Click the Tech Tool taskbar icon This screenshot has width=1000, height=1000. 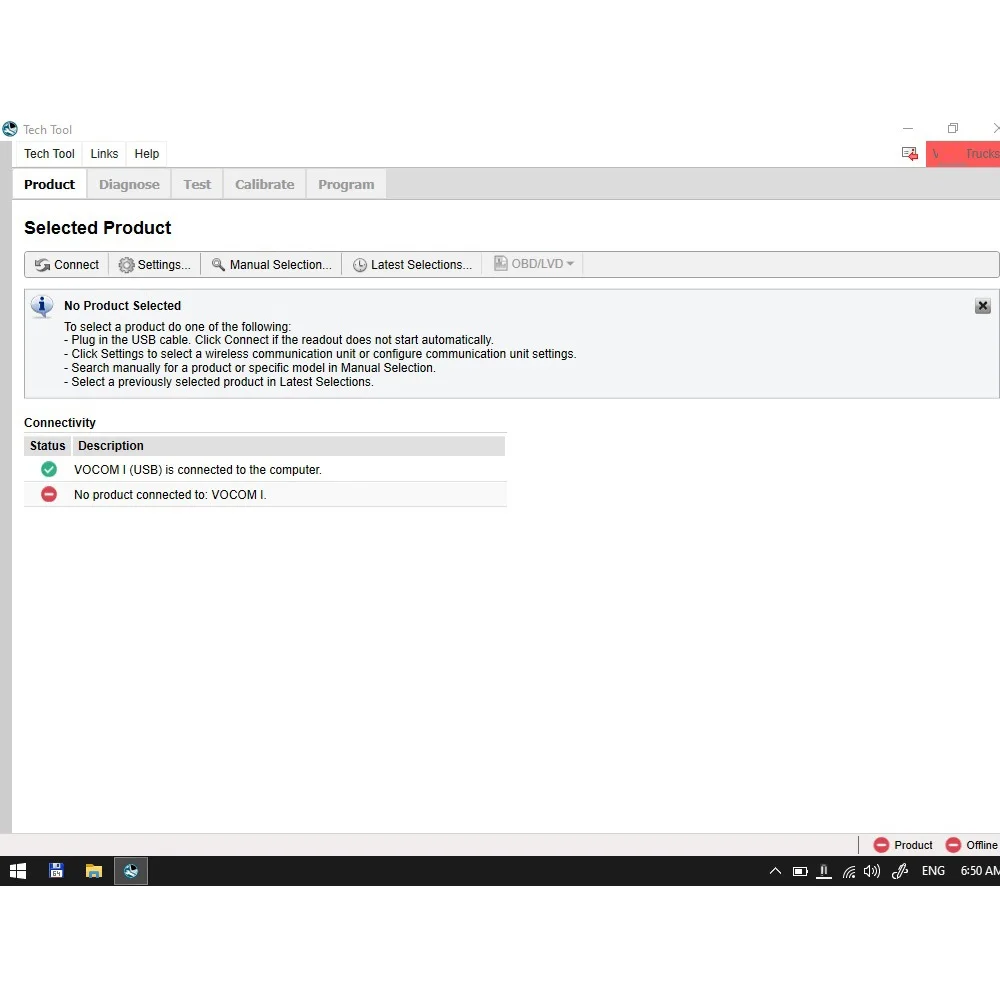click(x=131, y=871)
